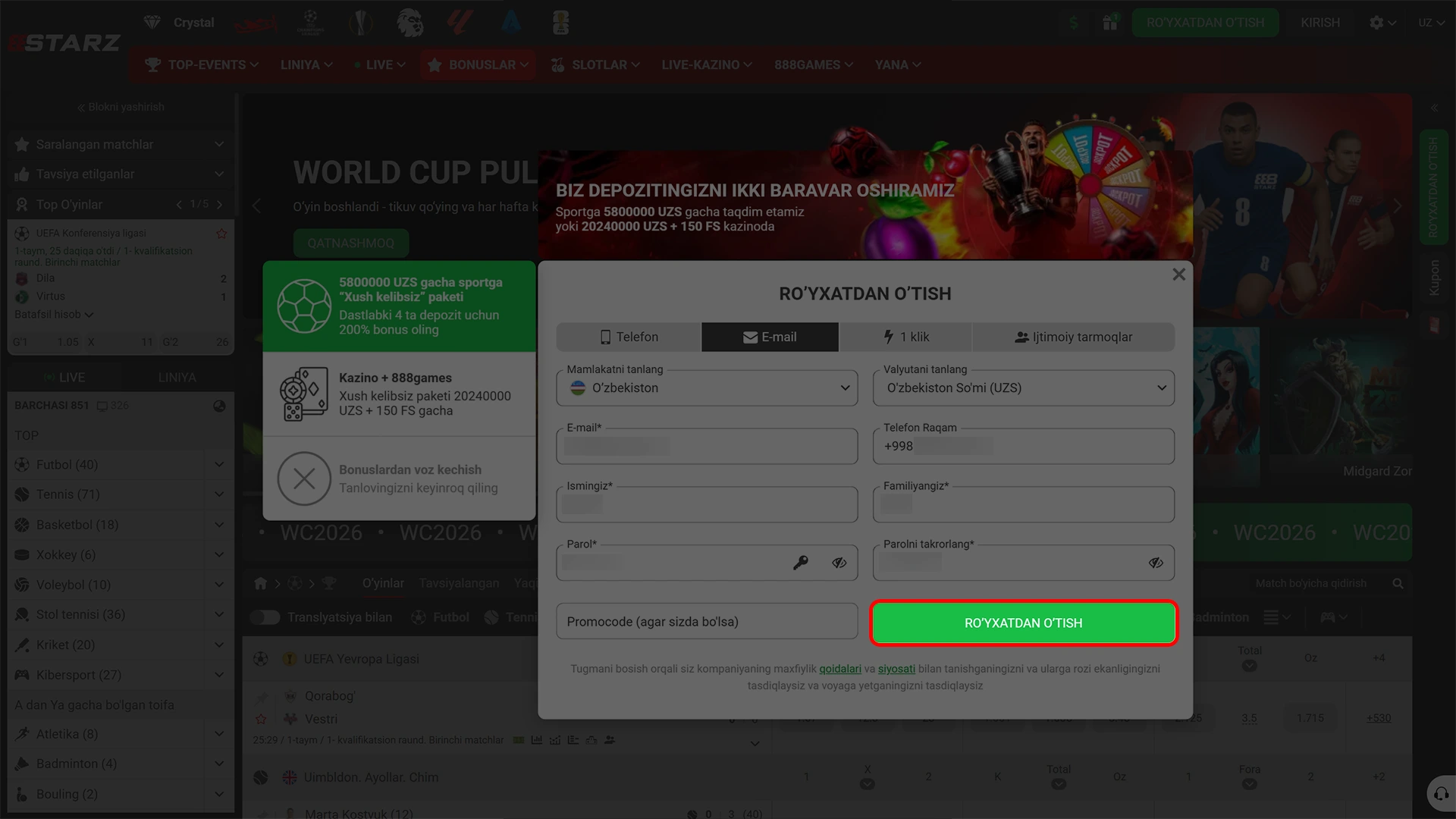Open the qoidalari rules link
The height and width of the screenshot is (819, 1456).
(x=840, y=669)
